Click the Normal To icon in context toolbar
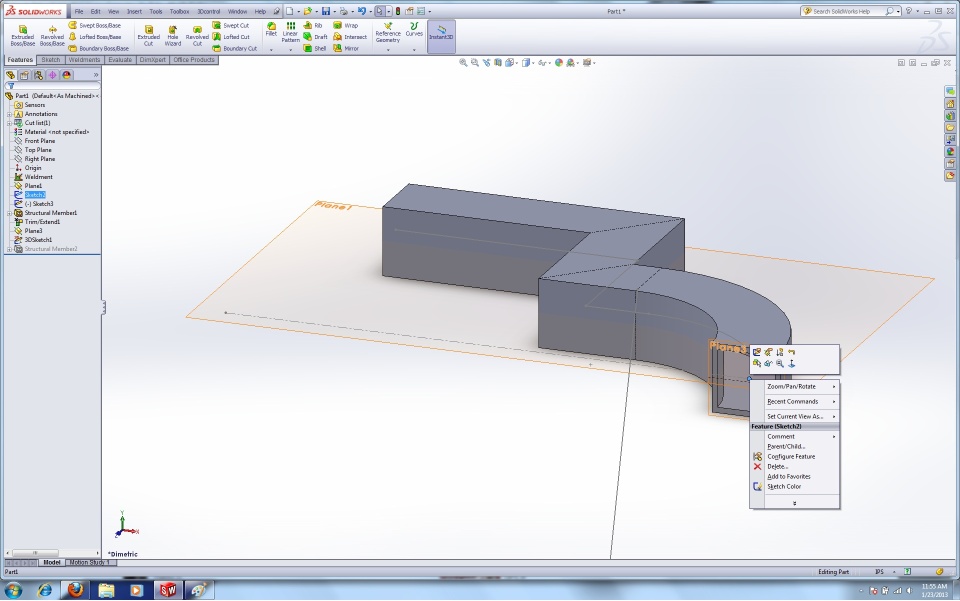This screenshot has width=960, height=601. 792,364
